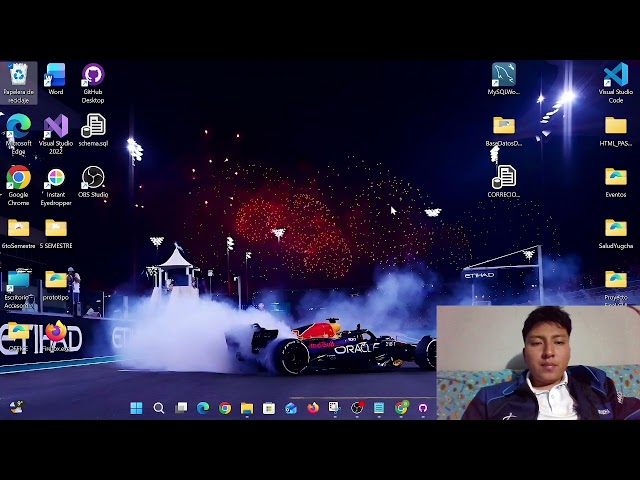
Task: Select the schema.sql file on desktop
Action: (x=93, y=131)
